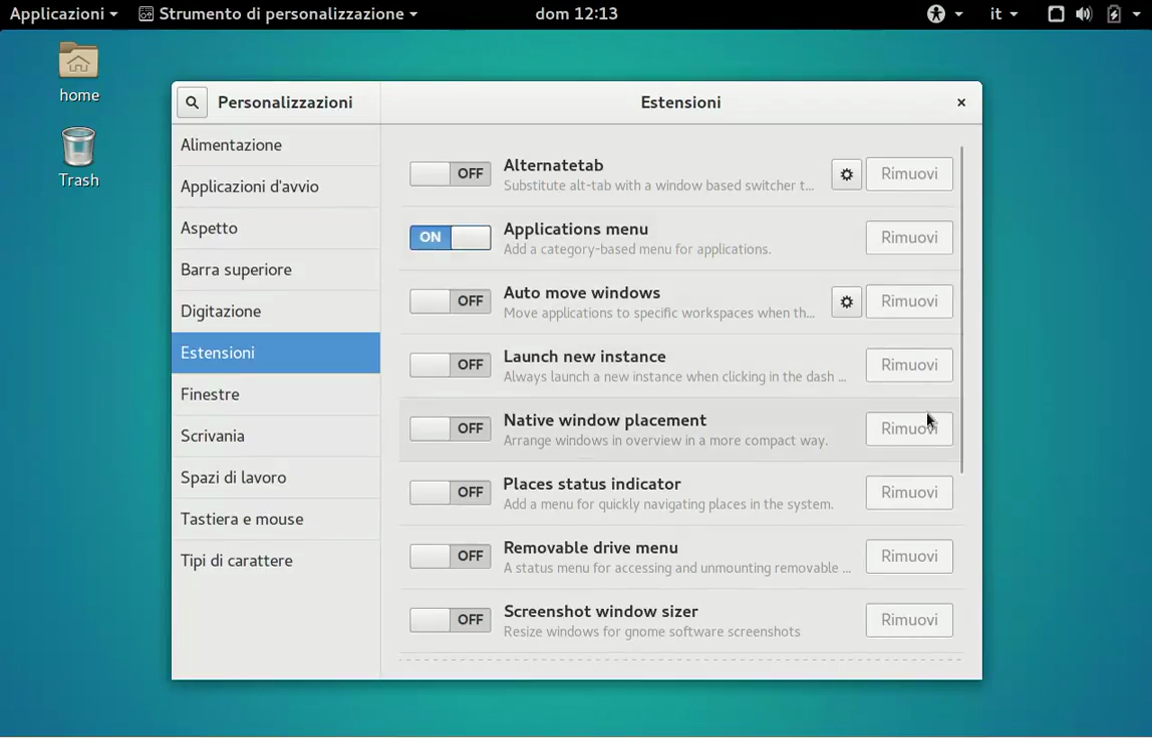The width and height of the screenshot is (1152, 738).
Task: Open the 'it' keyboard layout dropdown
Action: pyautogui.click(x=1003, y=14)
